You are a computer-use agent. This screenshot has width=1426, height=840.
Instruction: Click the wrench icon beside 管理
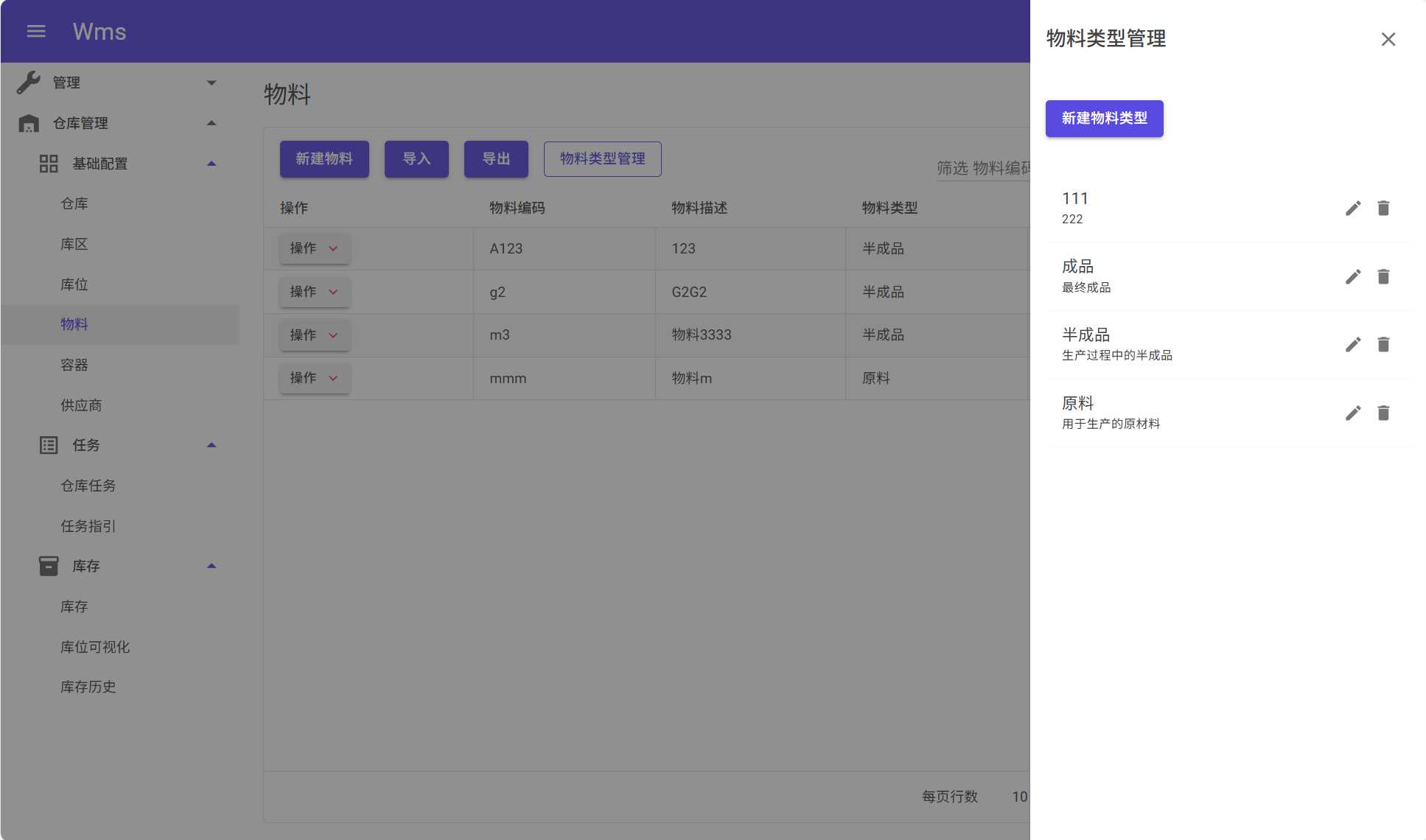tap(29, 83)
